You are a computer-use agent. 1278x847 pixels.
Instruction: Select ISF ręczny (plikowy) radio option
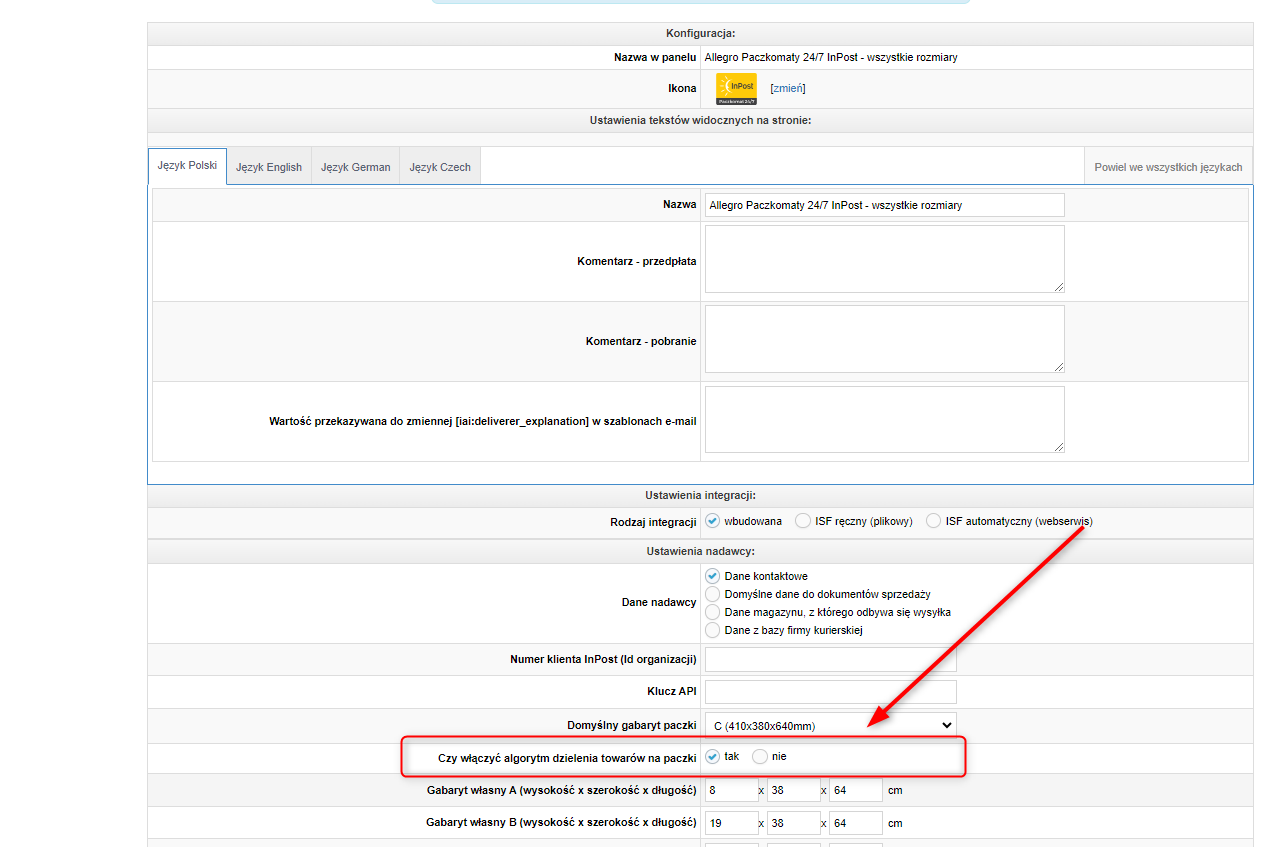tap(803, 521)
